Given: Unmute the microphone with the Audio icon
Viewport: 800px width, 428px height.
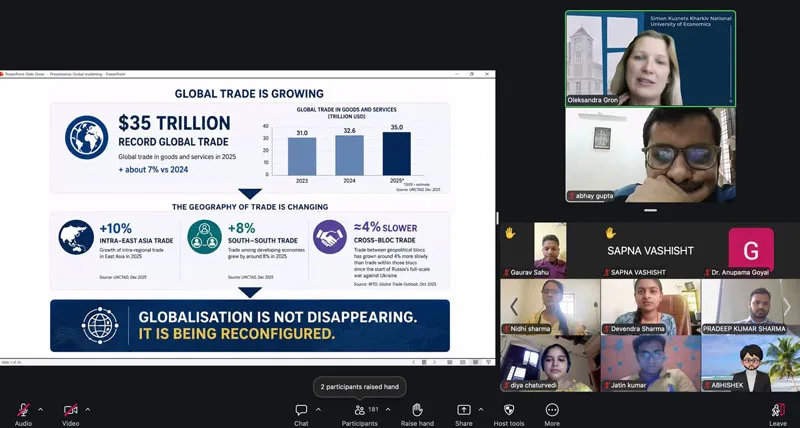Looking at the screenshot, I should point(23,410).
